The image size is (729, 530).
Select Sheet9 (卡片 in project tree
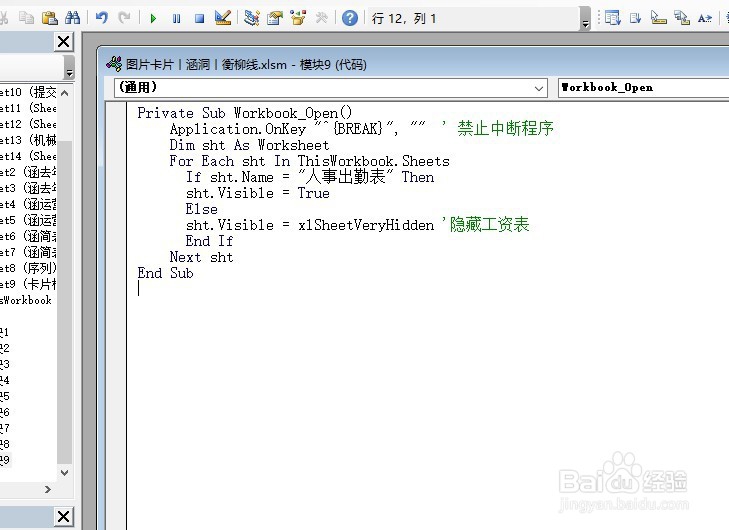coord(28,284)
